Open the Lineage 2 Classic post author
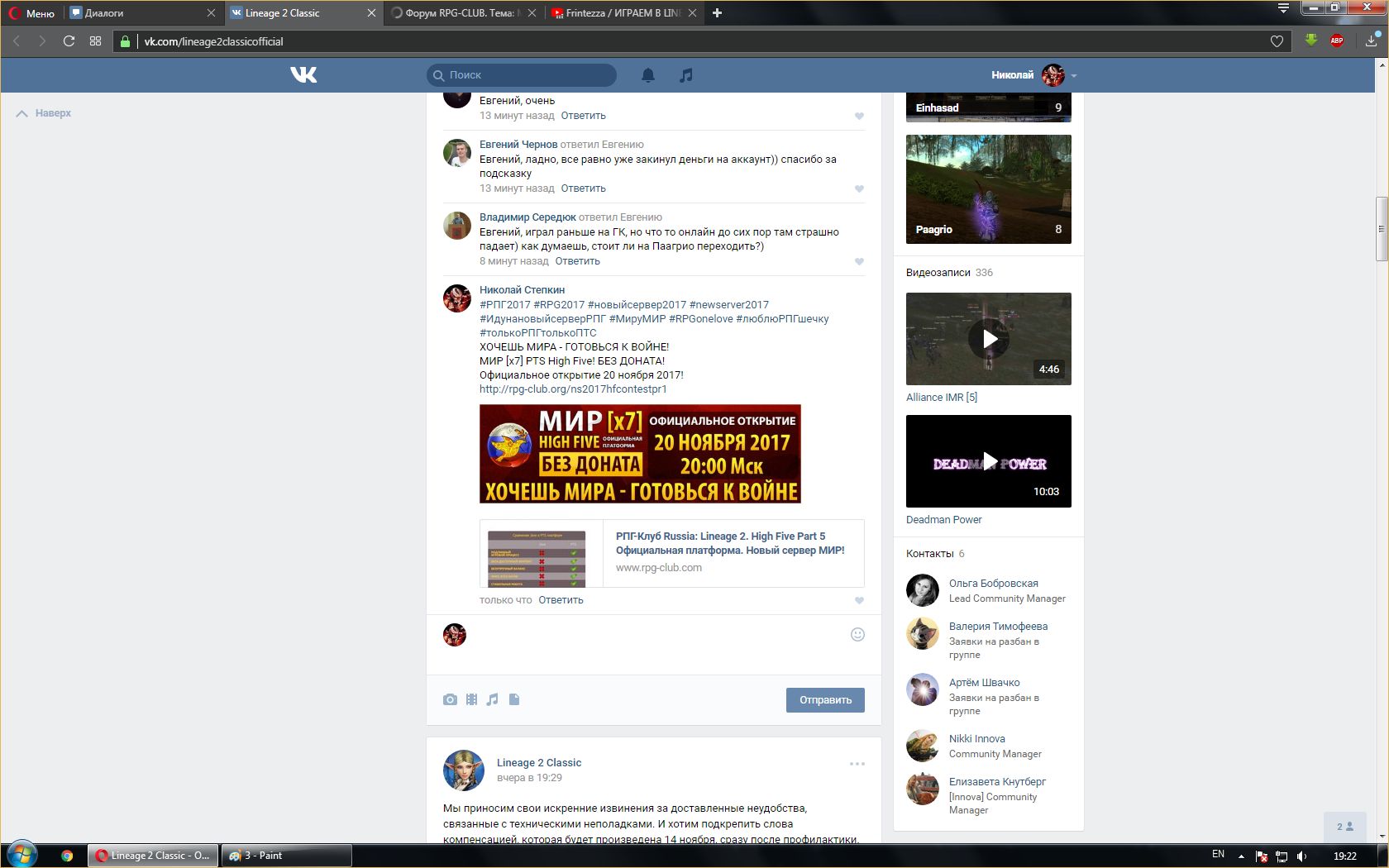1389x868 pixels. pos(539,763)
